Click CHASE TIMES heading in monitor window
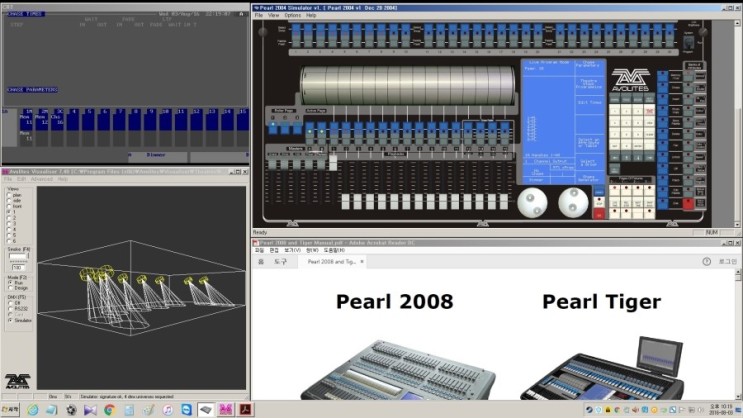This screenshot has height=418, width=743. click(x=25, y=14)
